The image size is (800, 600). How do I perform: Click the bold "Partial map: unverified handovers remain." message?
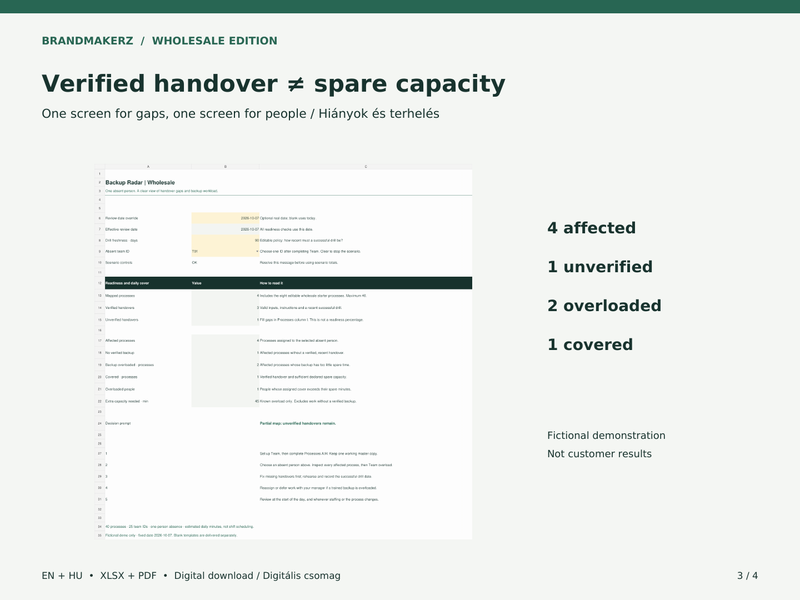[298, 423]
